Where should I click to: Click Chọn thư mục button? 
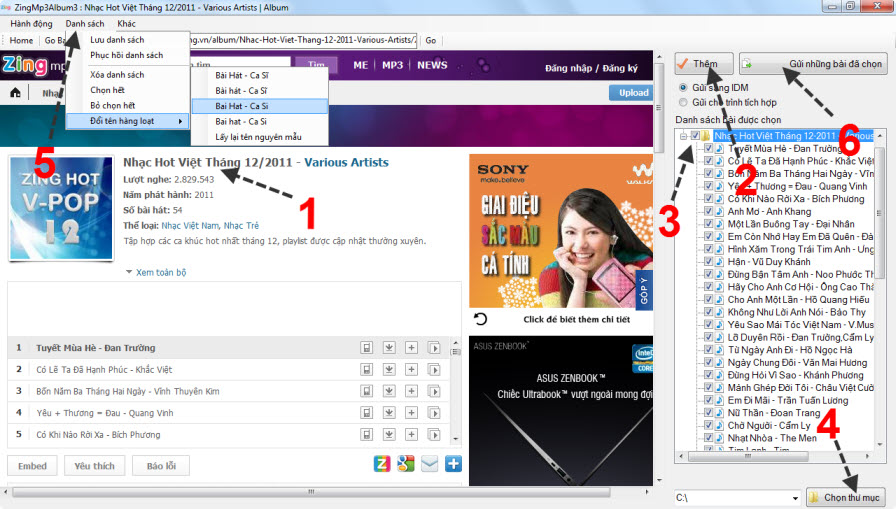tap(845, 498)
